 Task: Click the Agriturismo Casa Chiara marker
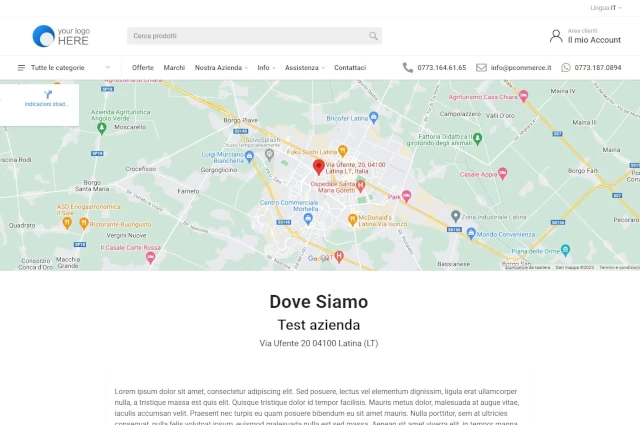pyautogui.click(x=523, y=96)
